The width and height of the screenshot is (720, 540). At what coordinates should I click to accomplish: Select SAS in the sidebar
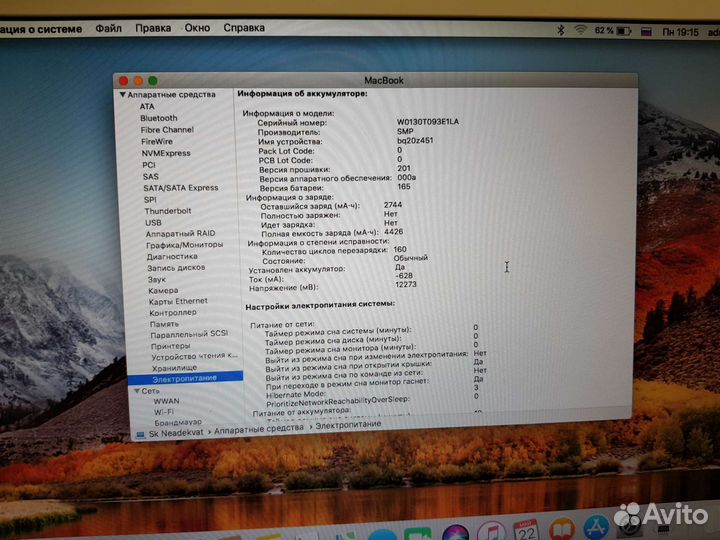pyautogui.click(x=151, y=177)
